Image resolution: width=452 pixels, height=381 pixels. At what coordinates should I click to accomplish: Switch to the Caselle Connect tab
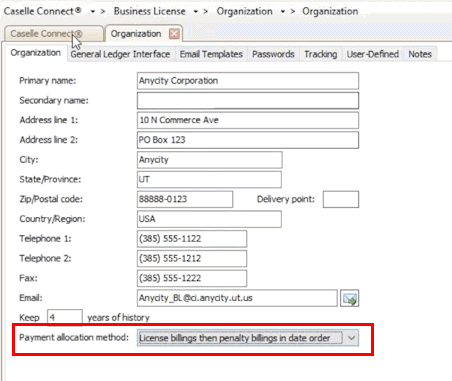53,34
